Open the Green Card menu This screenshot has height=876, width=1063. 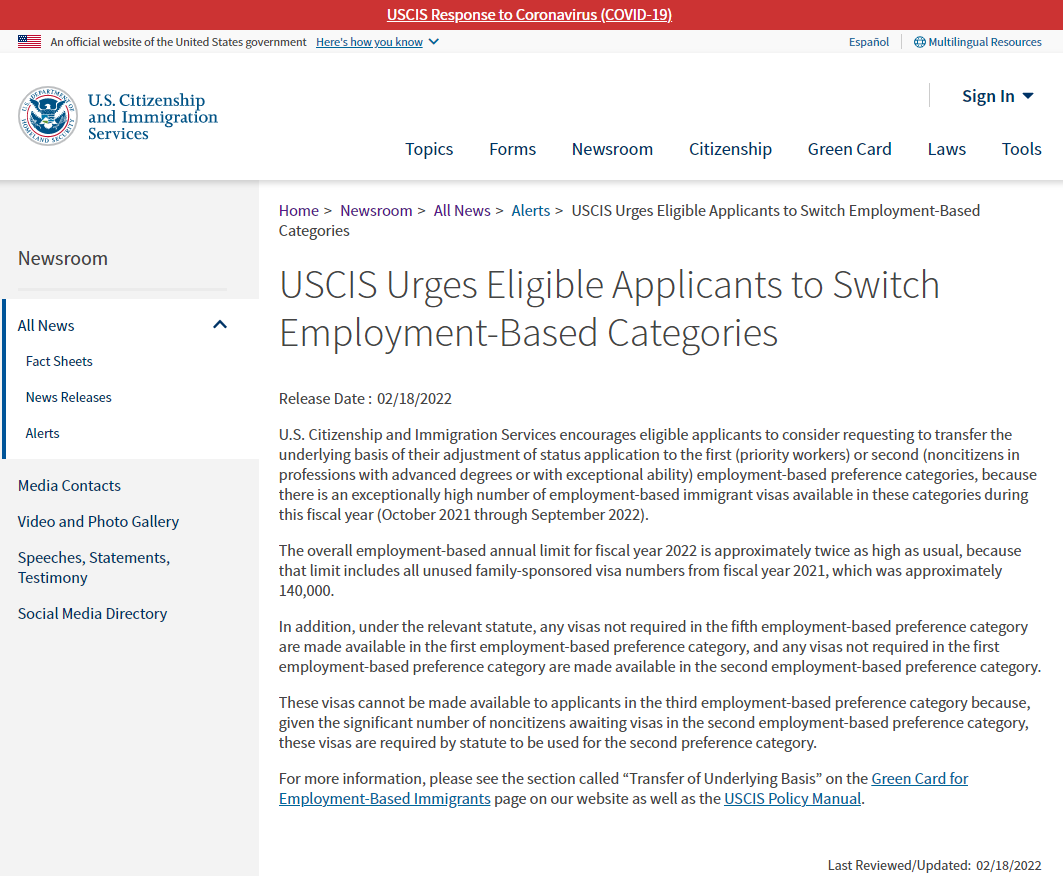tap(849, 149)
